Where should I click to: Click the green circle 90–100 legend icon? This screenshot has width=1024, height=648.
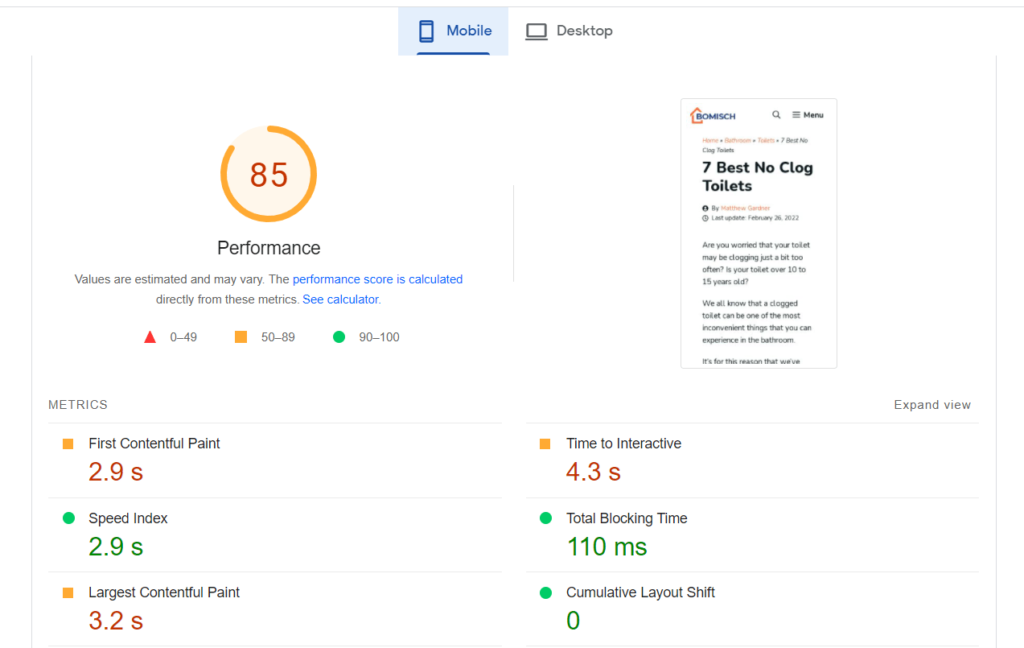339,337
